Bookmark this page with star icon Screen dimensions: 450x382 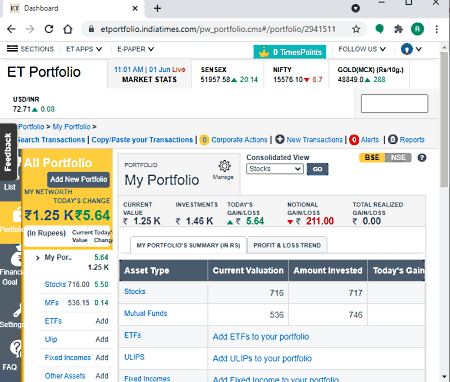[x=356, y=29]
